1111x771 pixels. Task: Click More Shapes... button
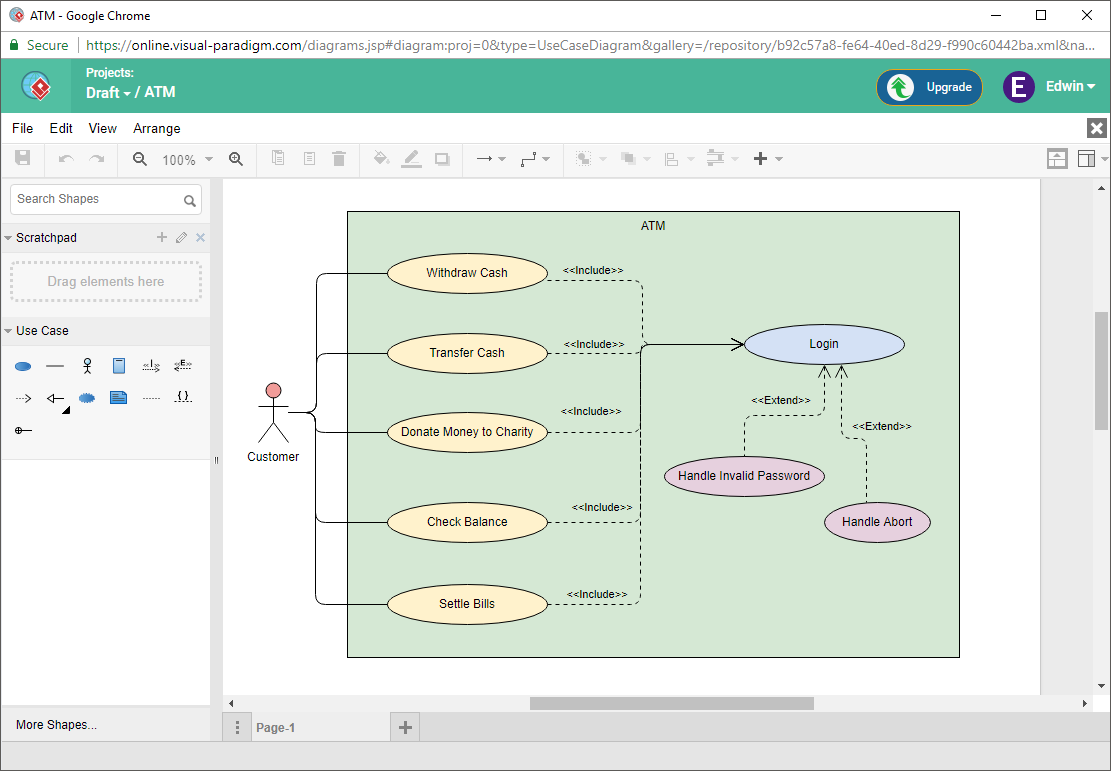click(x=57, y=725)
